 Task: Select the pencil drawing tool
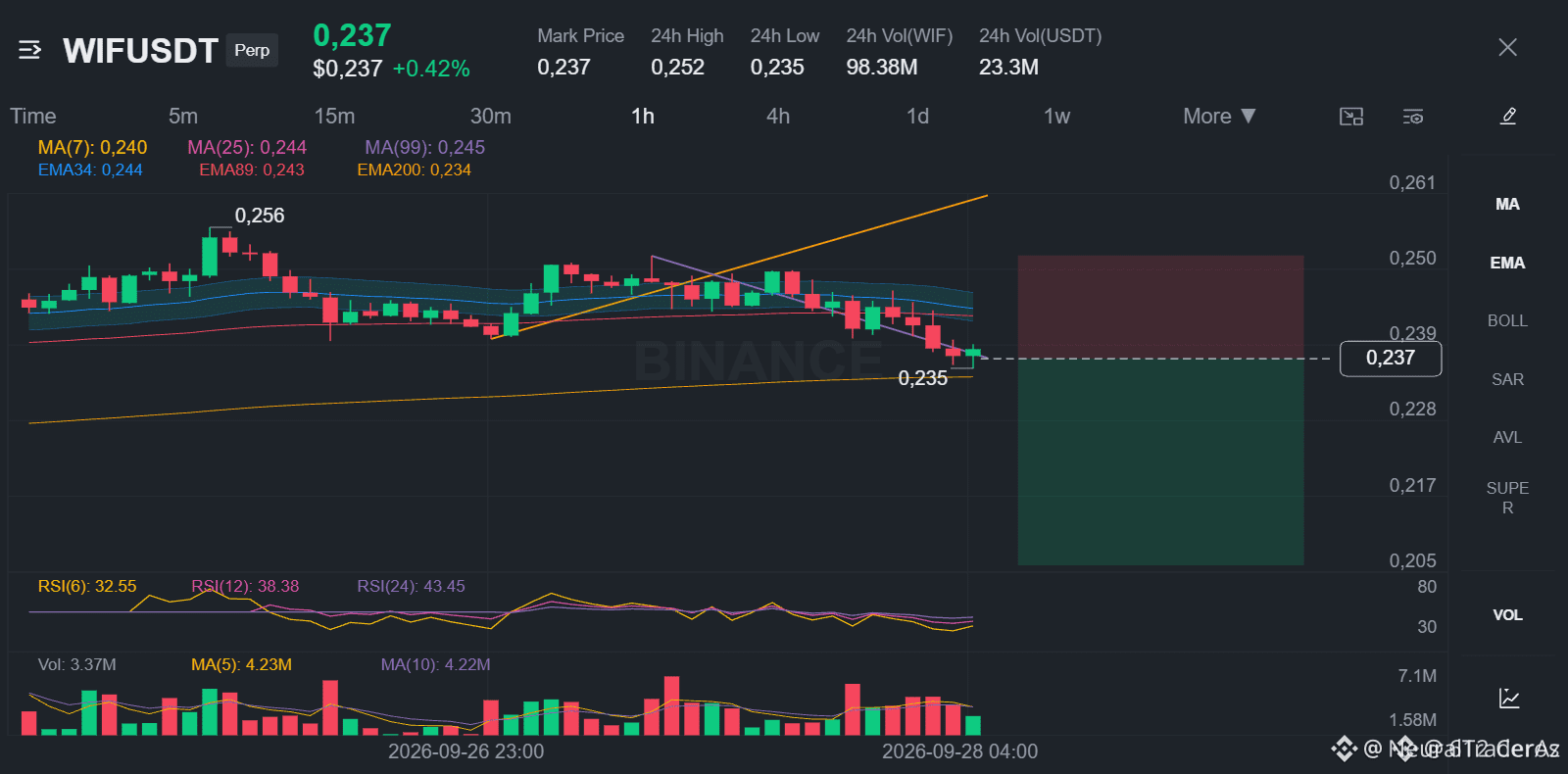pyautogui.click(x=1508, y=116)
